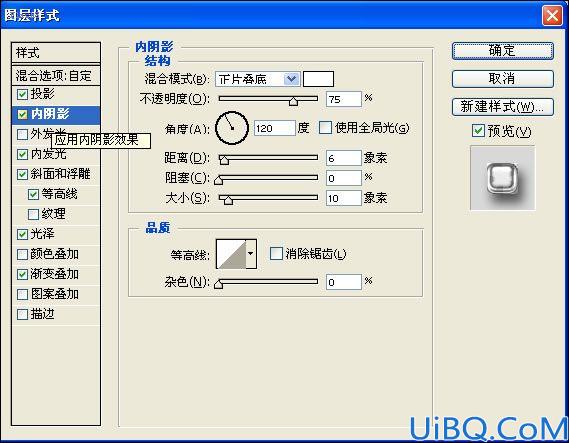Viewport: 569px width, 443px height.
Task: Check the 使用全局光(G) checkbox
Action: (x=326, y=128)
